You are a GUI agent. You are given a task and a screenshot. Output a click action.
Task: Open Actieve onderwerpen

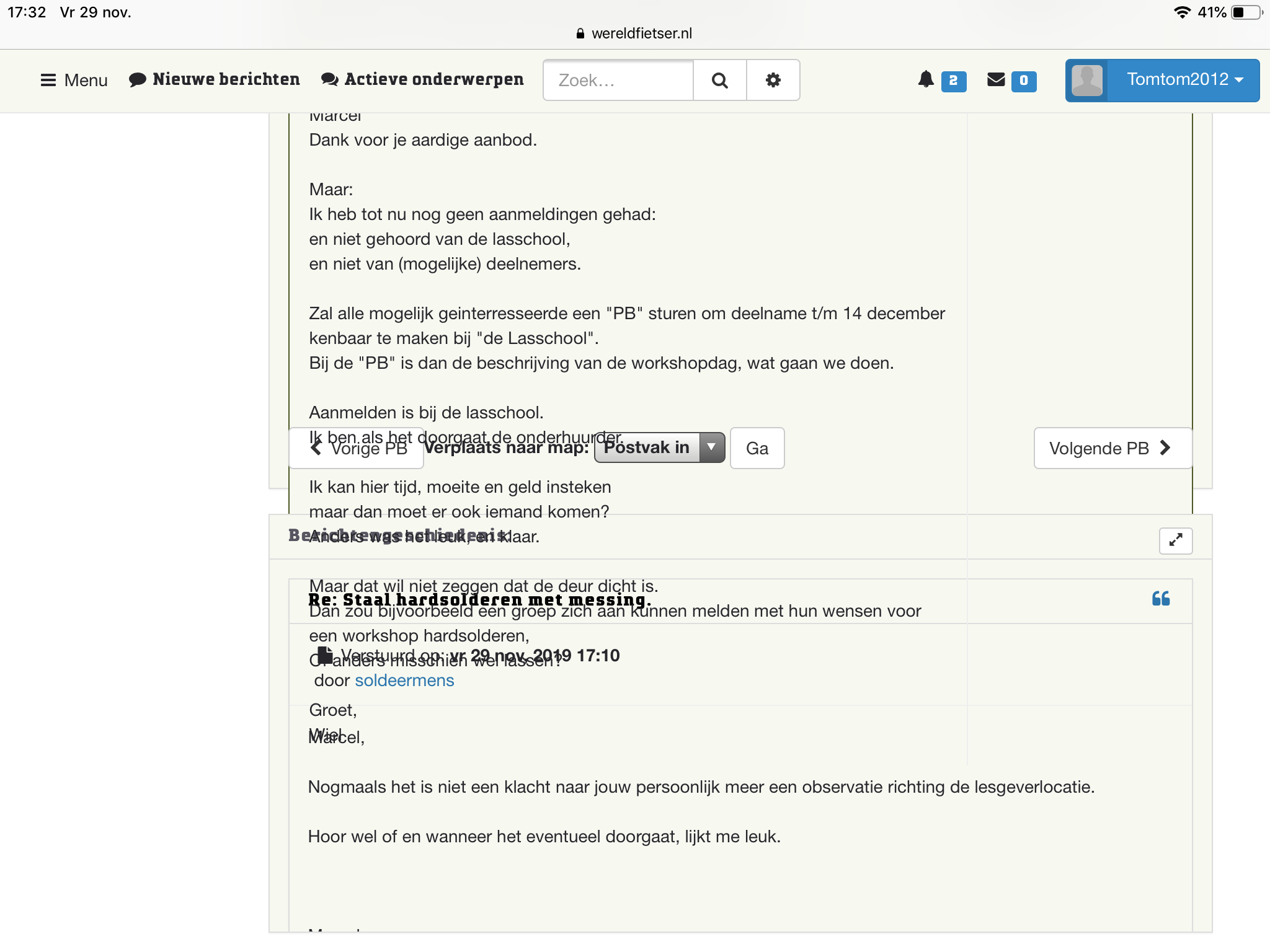422,80
